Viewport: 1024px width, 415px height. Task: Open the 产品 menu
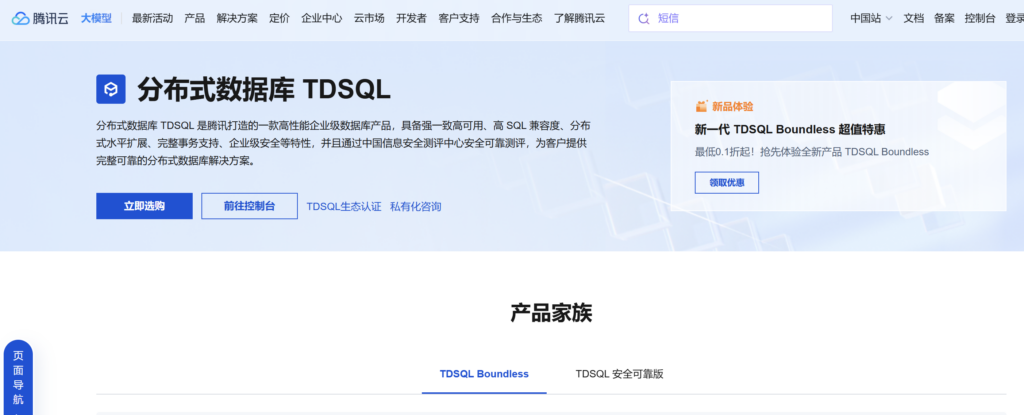(x=195, y=18)
